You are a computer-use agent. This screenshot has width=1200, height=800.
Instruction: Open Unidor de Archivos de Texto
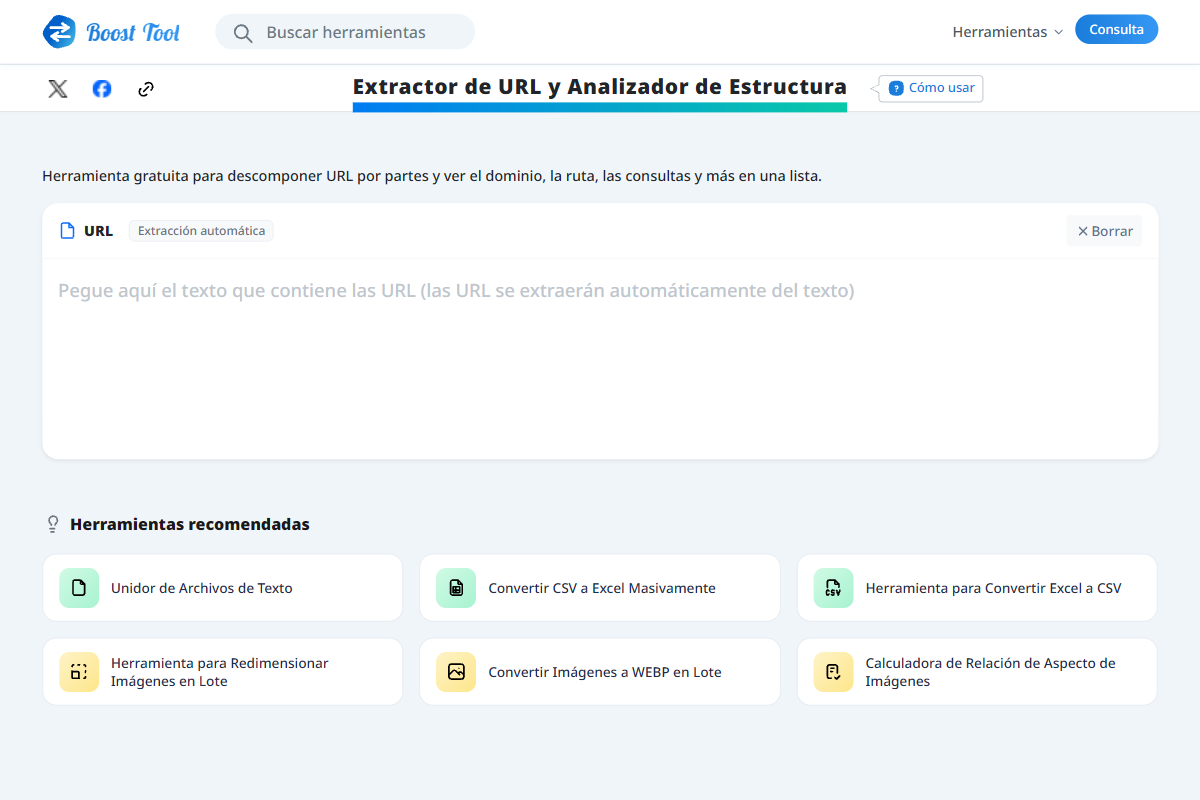coord(222,588)
